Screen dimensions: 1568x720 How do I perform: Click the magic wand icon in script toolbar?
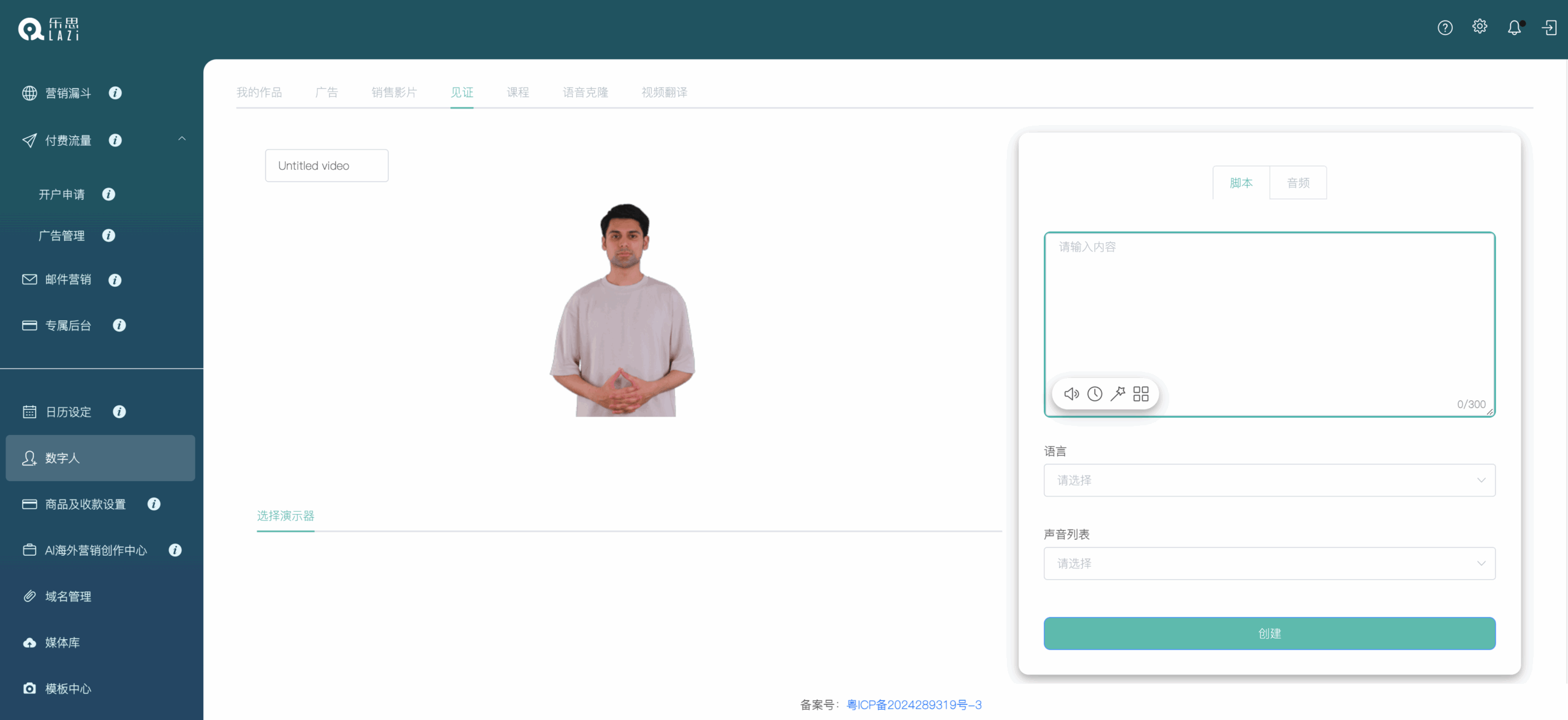[x=1118, y=393]
